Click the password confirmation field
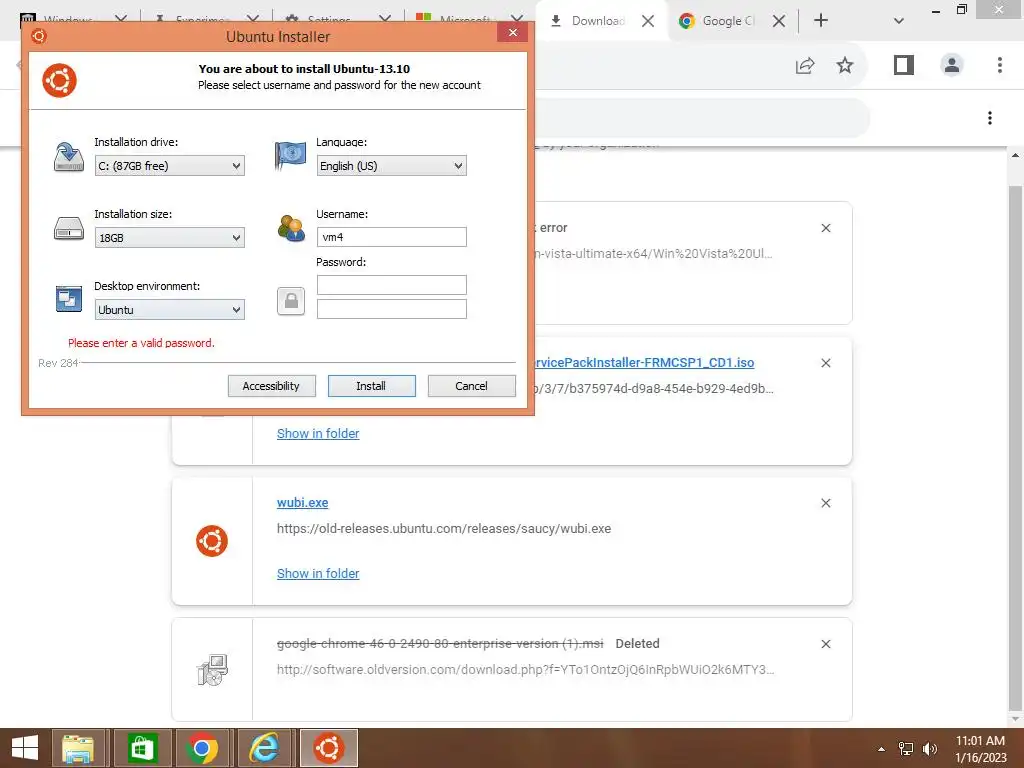Screen dimensions: 1024x768 (391, 309)
